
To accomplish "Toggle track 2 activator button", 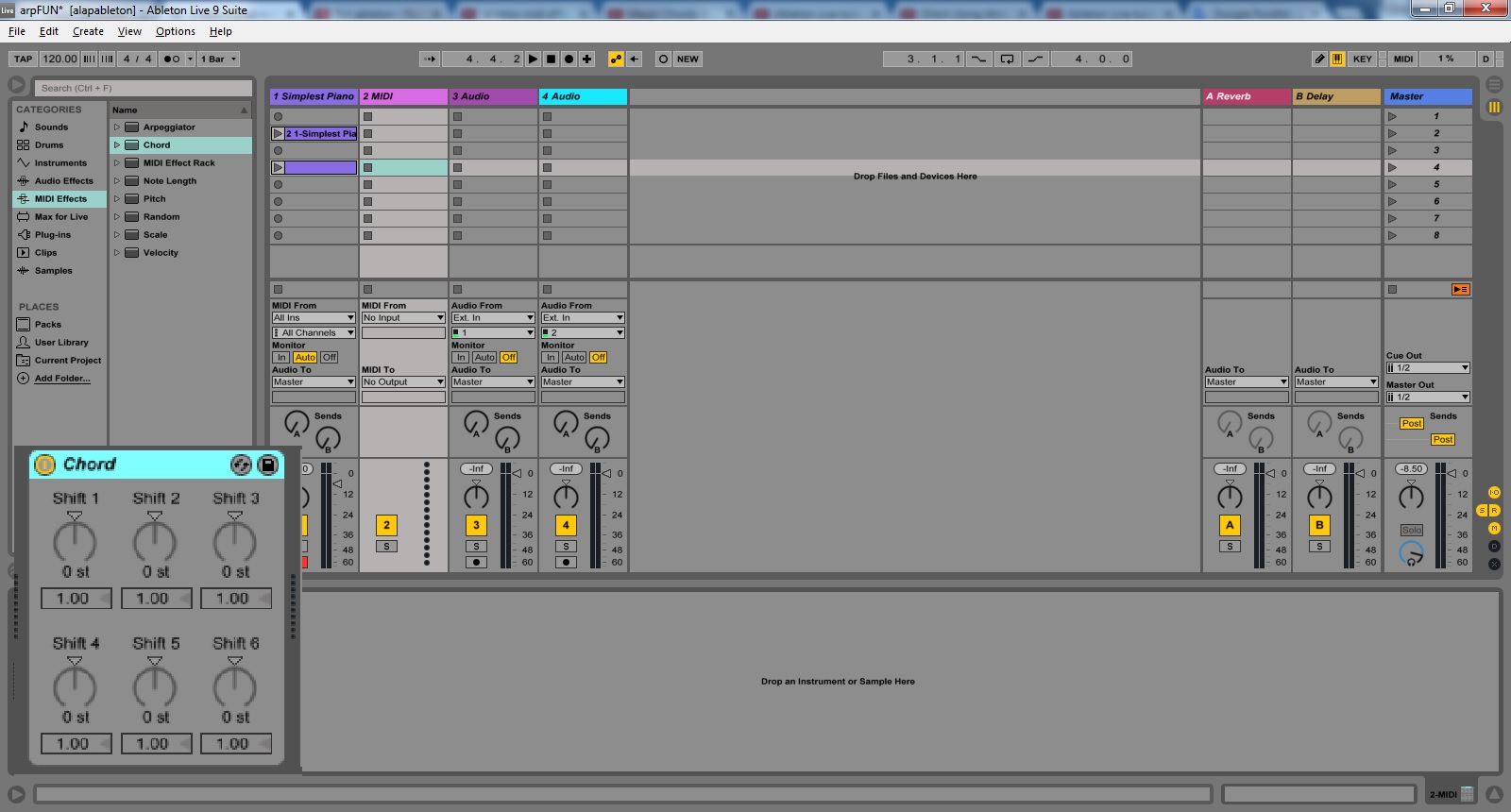I will pos(386,525).
